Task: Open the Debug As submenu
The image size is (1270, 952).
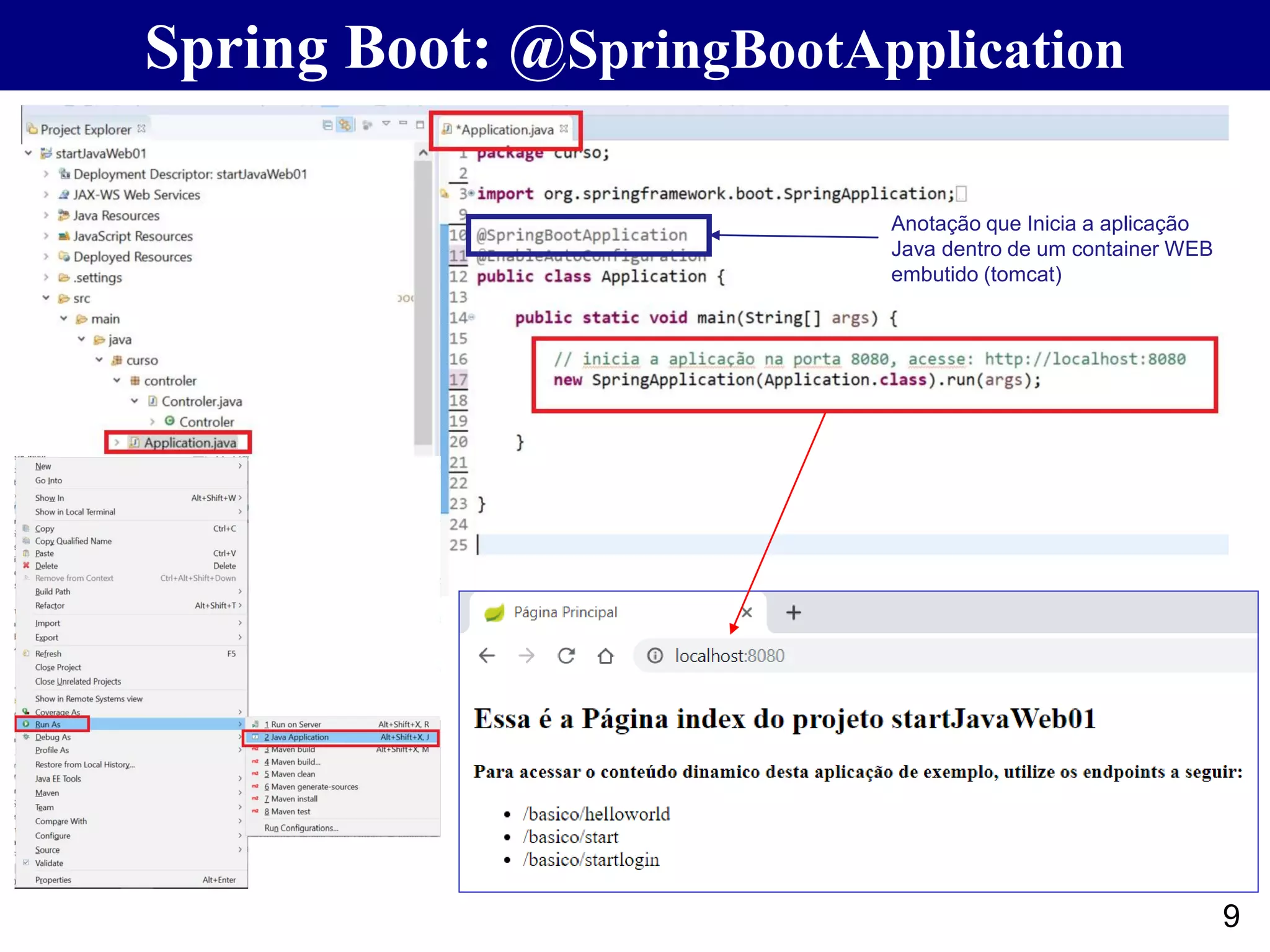Action: (x=131, y=738)
